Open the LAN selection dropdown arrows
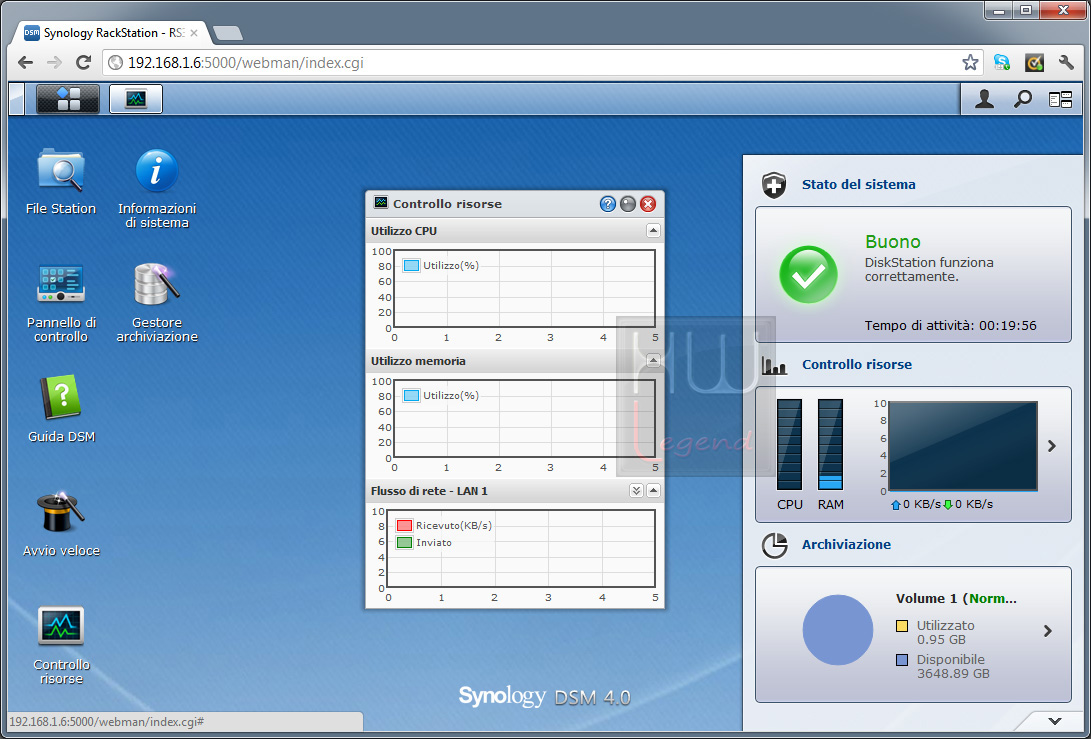The width and height of the screenshot is (1091, 739). (x=636, y=491)
